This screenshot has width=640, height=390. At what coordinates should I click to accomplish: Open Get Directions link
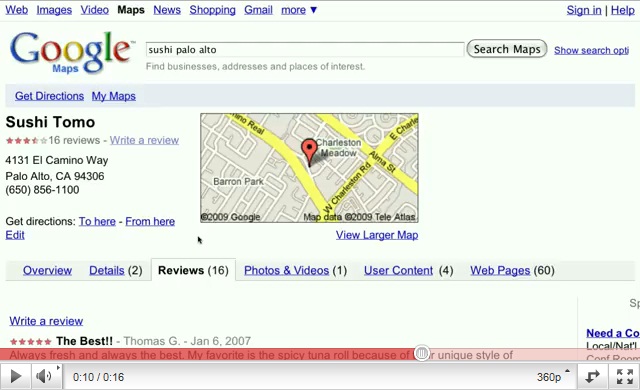pyautogui.click(x=49, y=96)
